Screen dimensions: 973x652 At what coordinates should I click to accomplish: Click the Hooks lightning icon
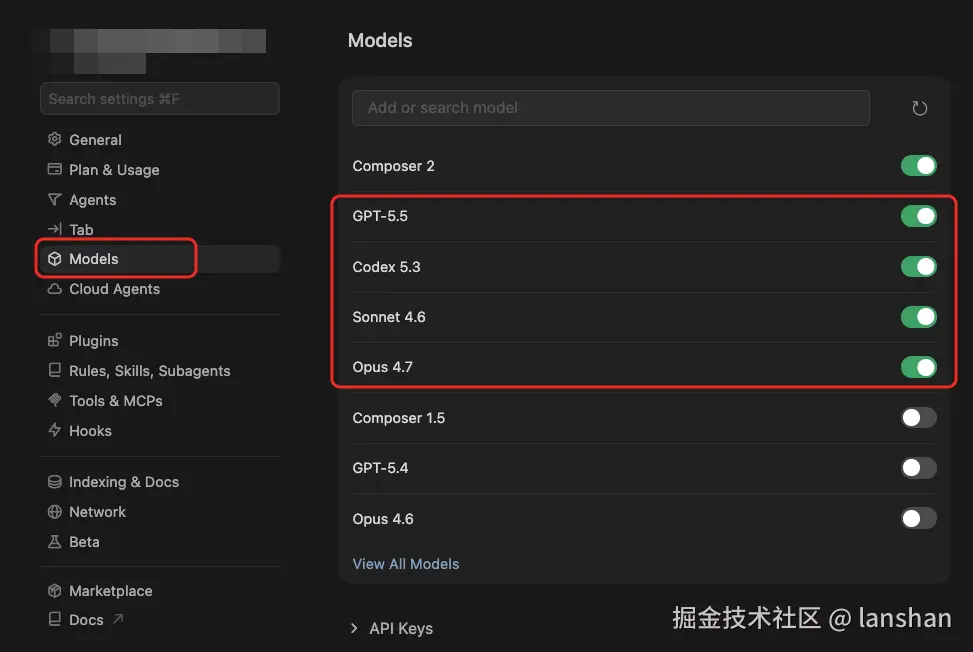click(55, 430)
